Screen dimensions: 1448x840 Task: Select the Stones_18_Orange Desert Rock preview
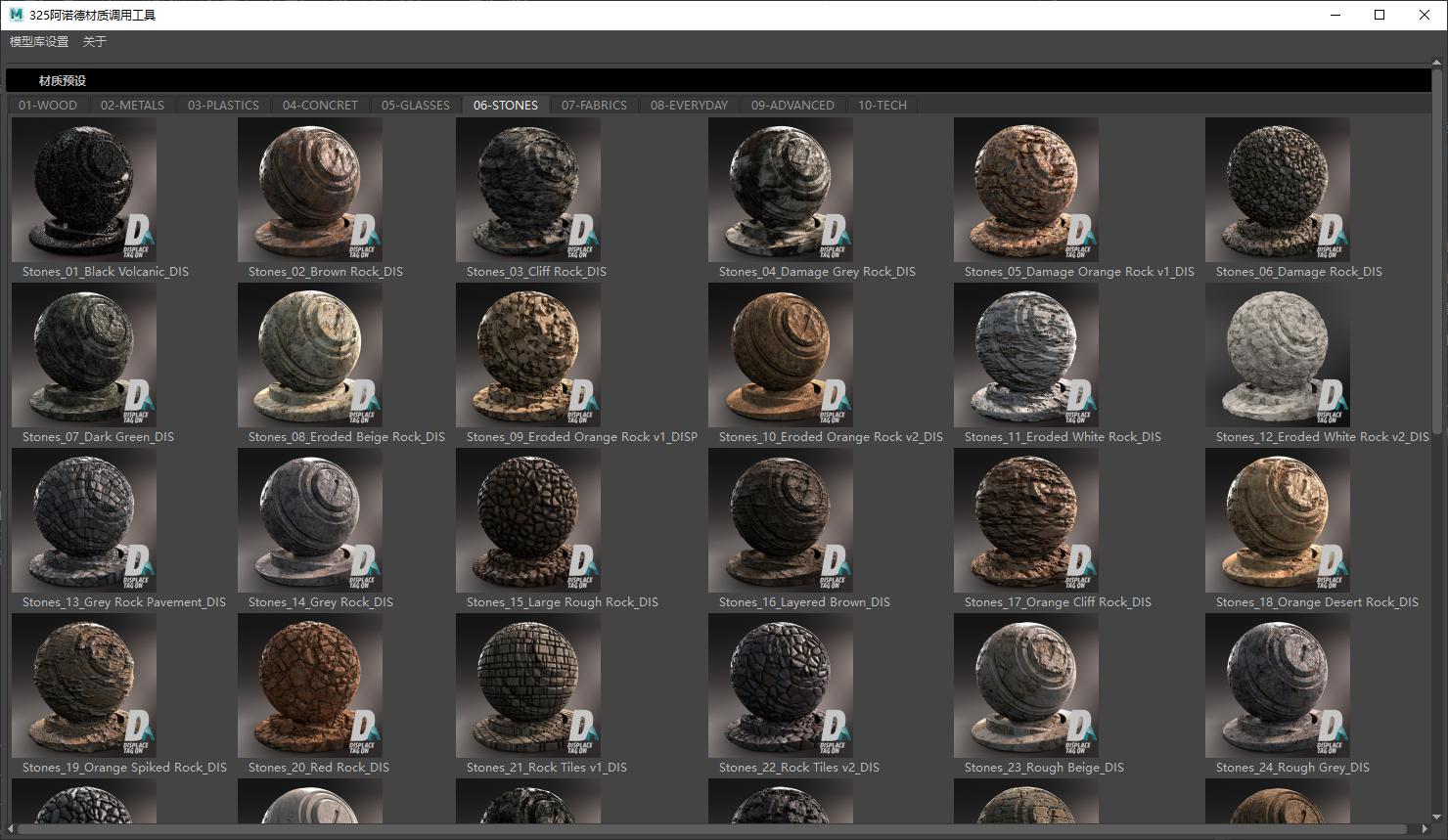point(1277,520)
